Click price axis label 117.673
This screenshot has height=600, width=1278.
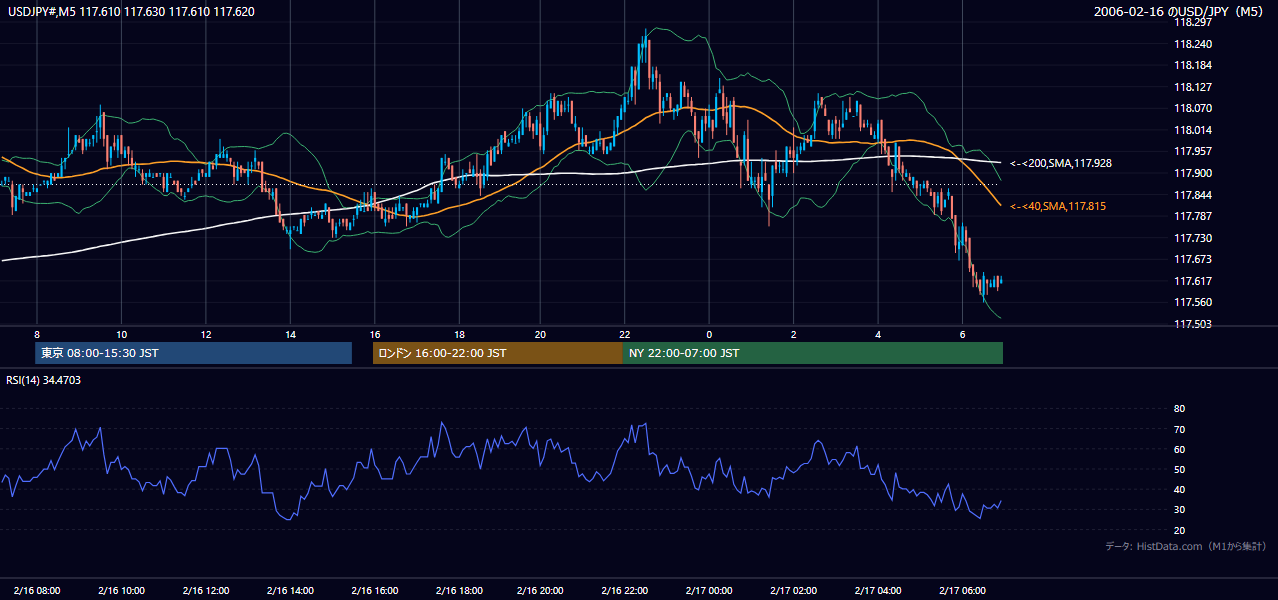coord(1193,259)
